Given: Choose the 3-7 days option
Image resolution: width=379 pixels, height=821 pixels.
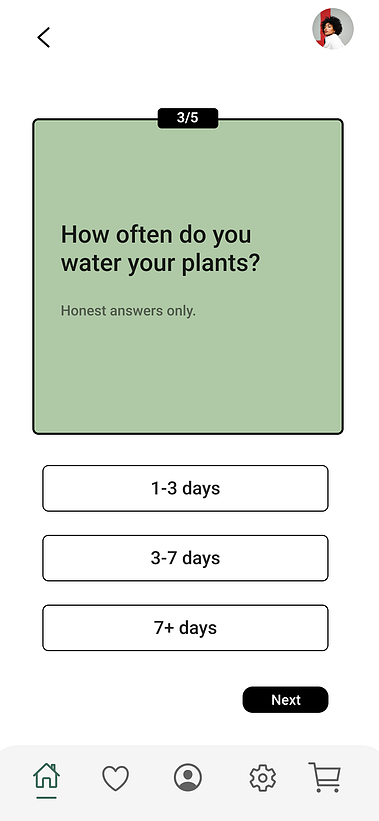Looking at the screenshot, I should tap(185, 558).
